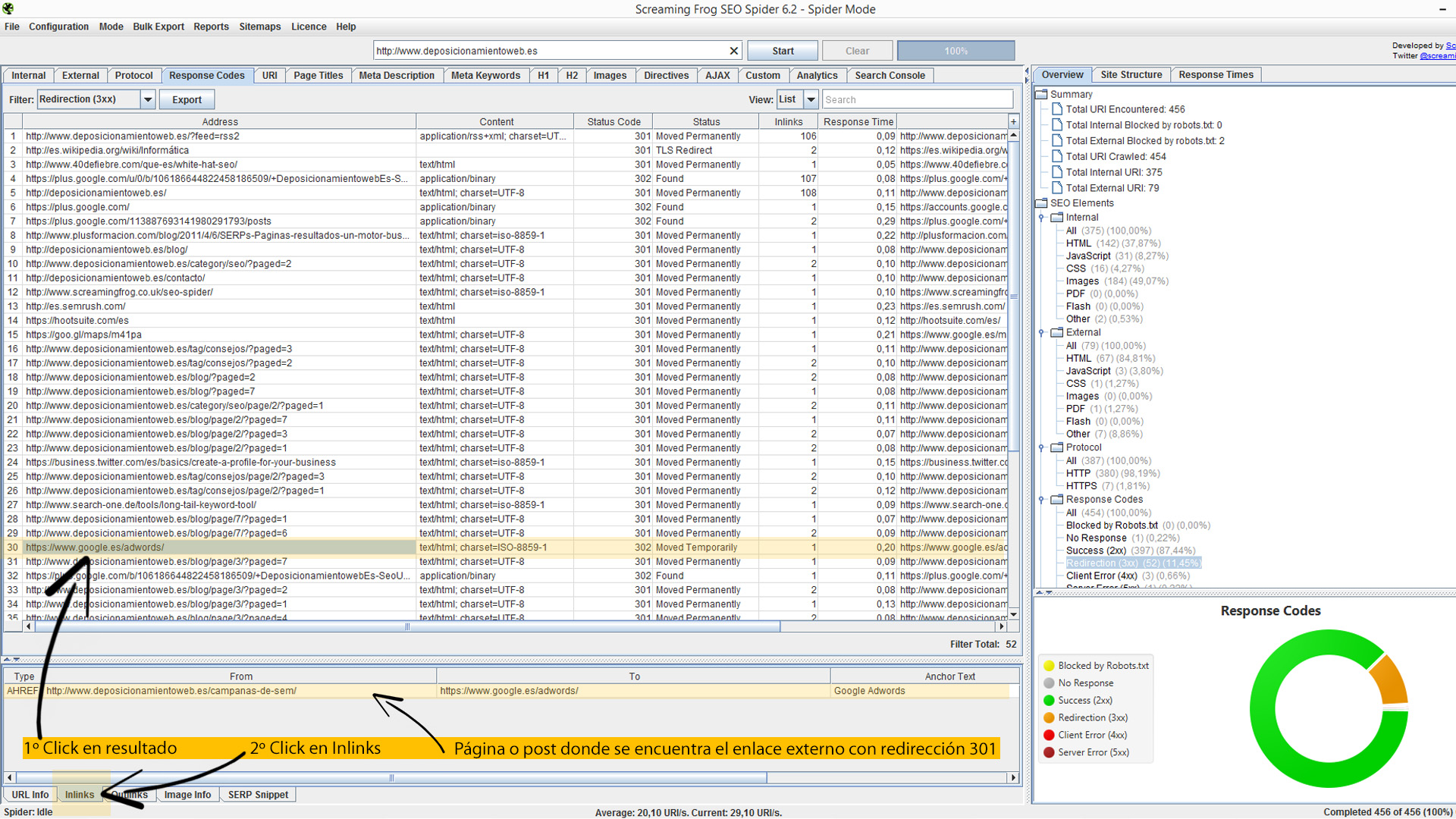Collapse the Response Codes tree node
This screenshot has width=1456, height=819.
click(x=1041, y=500)
